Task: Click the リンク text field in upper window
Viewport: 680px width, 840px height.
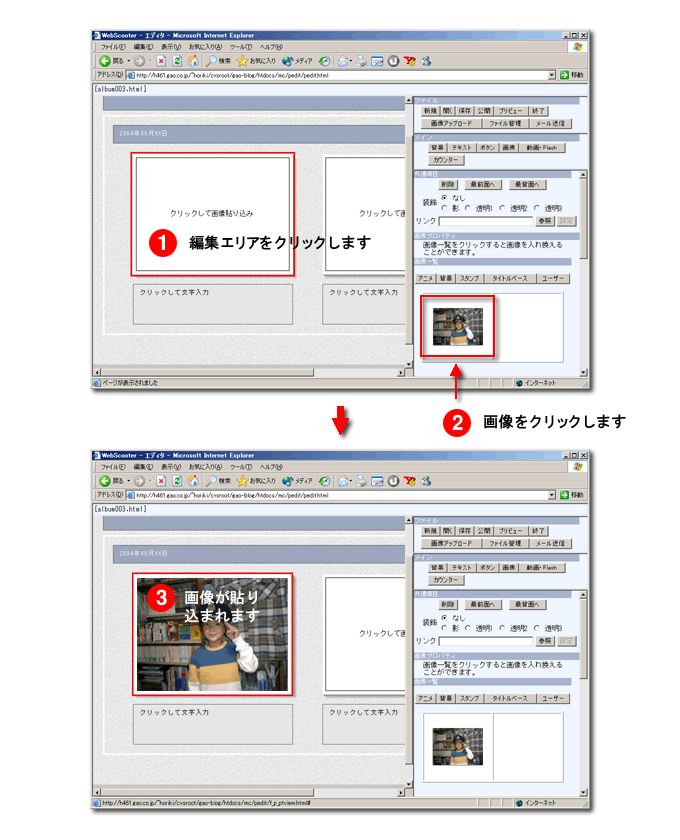Action: (x=486, y=221)
